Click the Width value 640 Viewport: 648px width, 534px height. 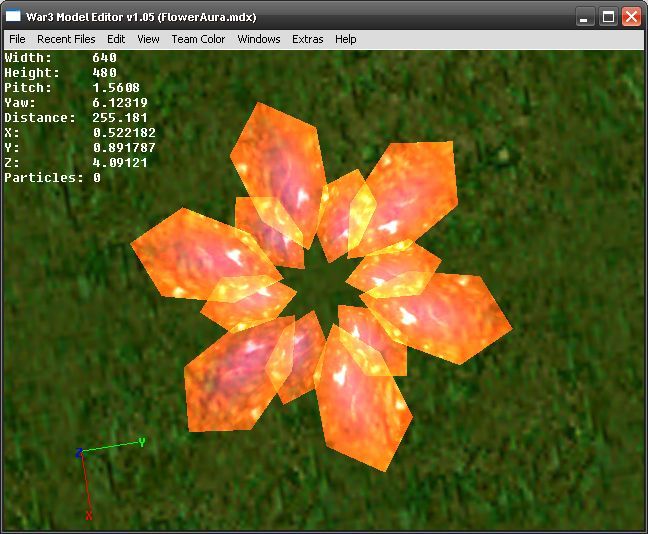pos(105,57)
